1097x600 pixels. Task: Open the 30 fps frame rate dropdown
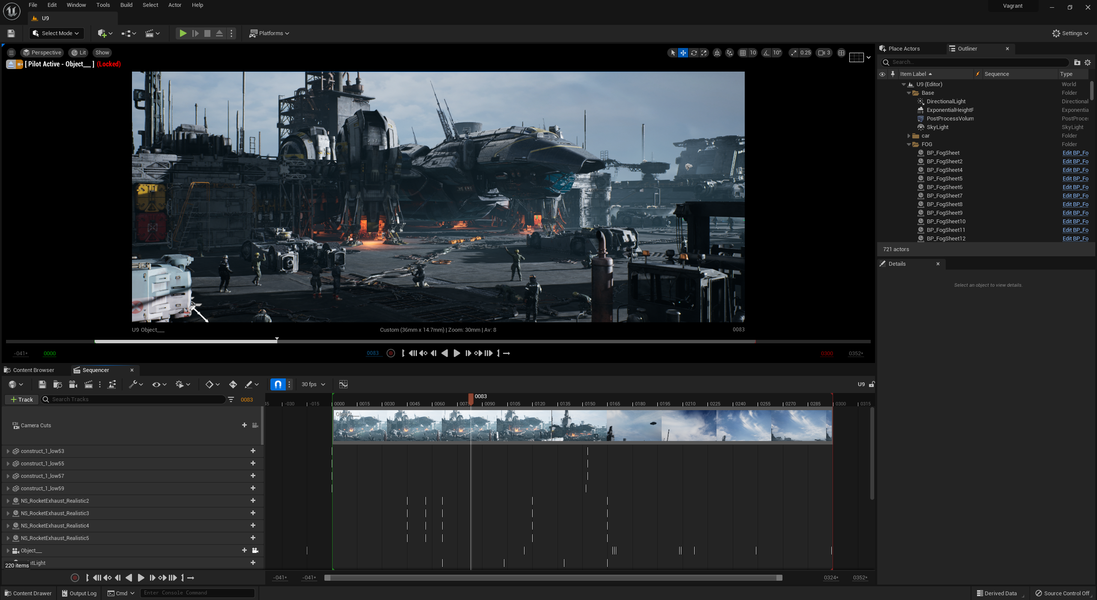point(313,384)
